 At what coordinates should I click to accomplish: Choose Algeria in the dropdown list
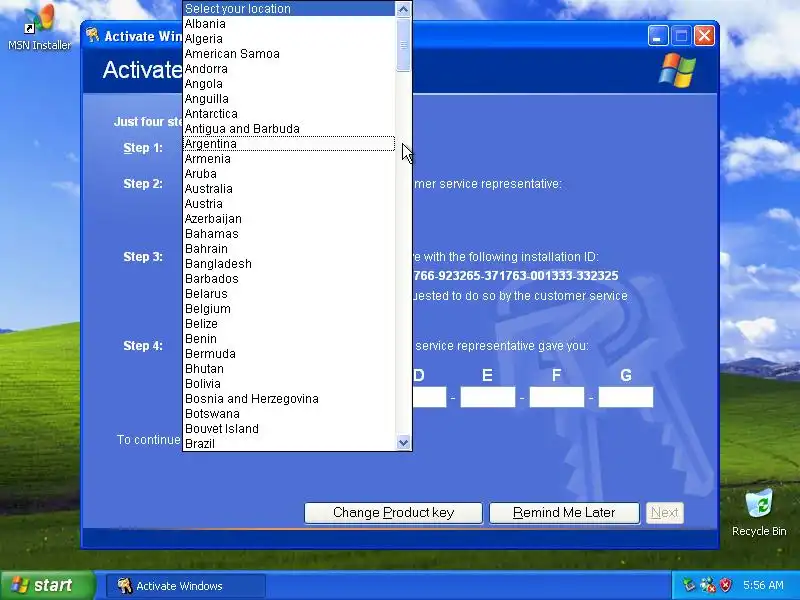(x=289, y=39)
